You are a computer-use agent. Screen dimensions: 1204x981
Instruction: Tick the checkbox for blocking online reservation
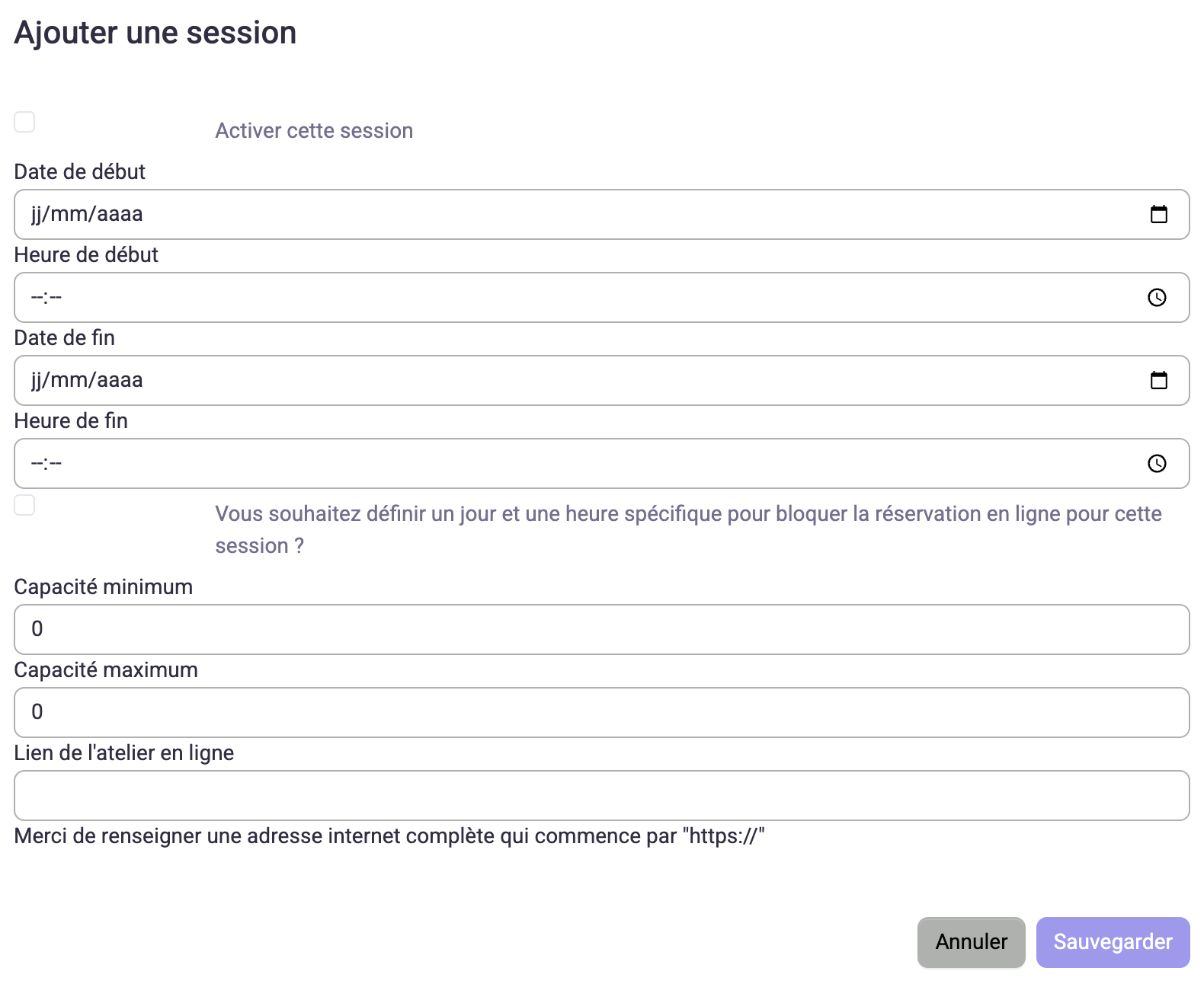(24, 505)
